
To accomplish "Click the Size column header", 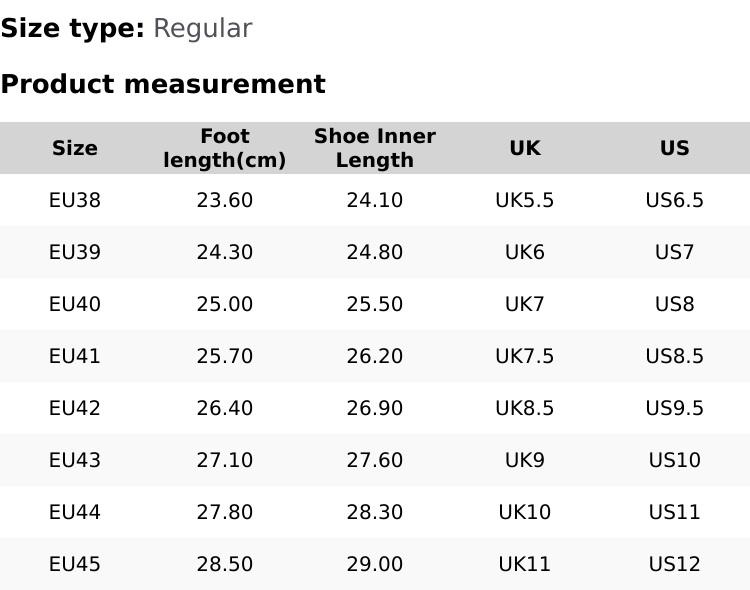I will click(75, 148).
